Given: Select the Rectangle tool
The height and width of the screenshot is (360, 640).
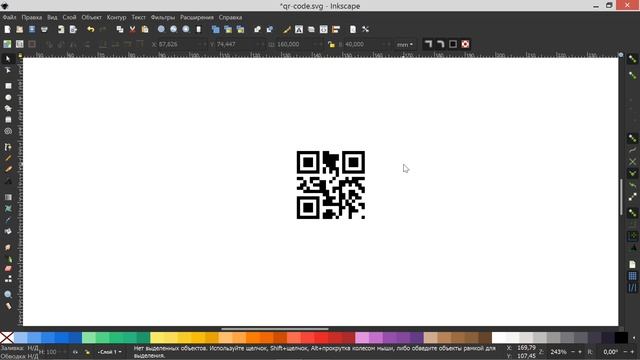Looking at the screenshot, I should [x=8, y=86].
